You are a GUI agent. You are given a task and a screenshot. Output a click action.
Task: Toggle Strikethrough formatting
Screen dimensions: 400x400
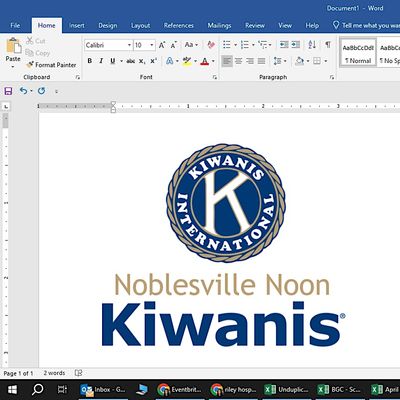click(x=131, y=61)
